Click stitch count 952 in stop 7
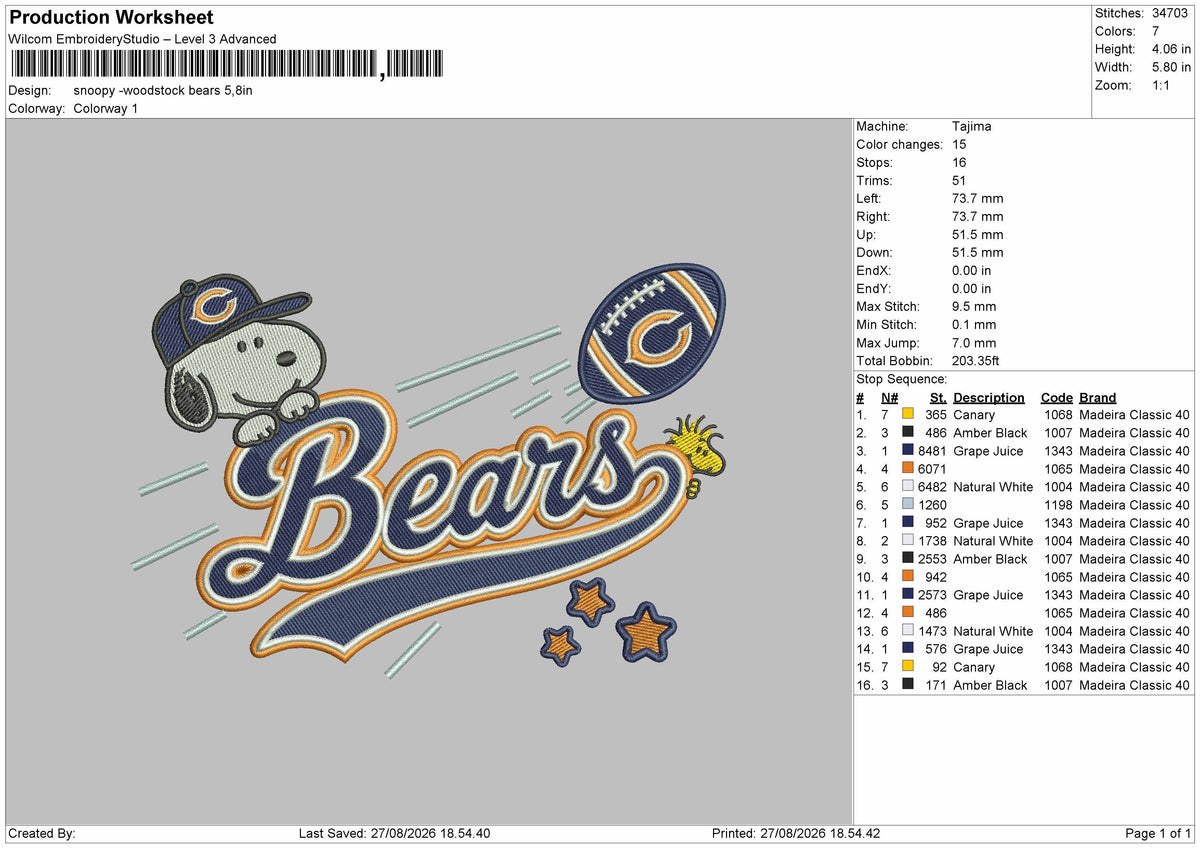The height and width of the screenshot is (848, 1200). click(x=936, y=523)
